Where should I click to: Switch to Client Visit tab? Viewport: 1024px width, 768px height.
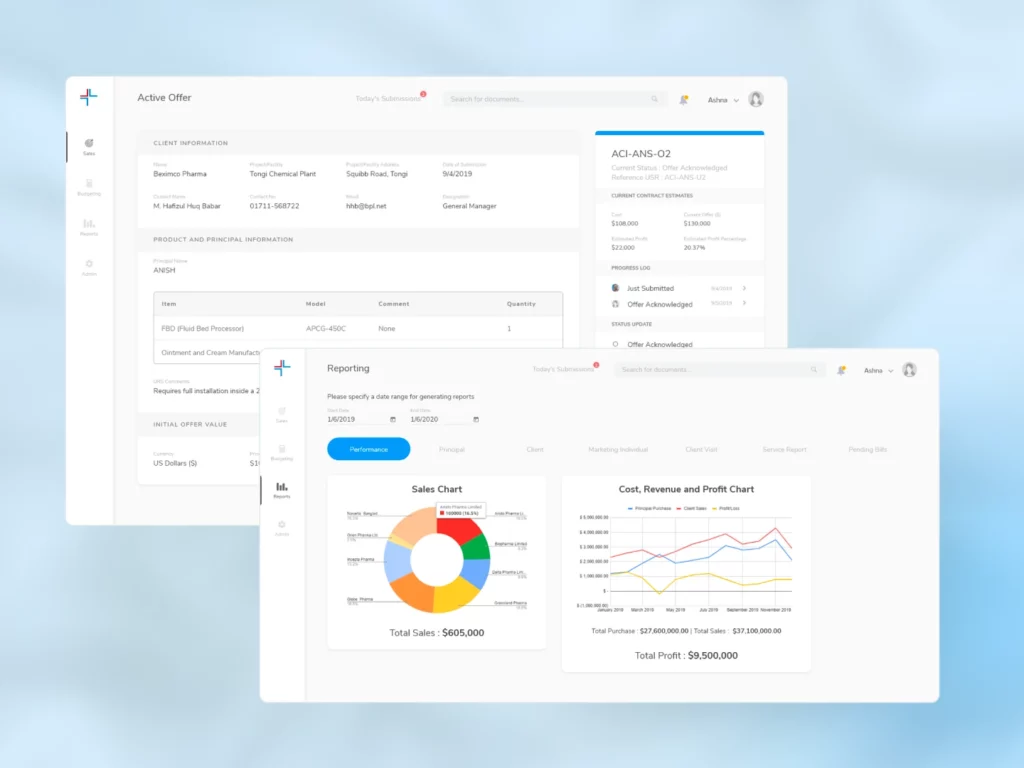coord(701,449)
